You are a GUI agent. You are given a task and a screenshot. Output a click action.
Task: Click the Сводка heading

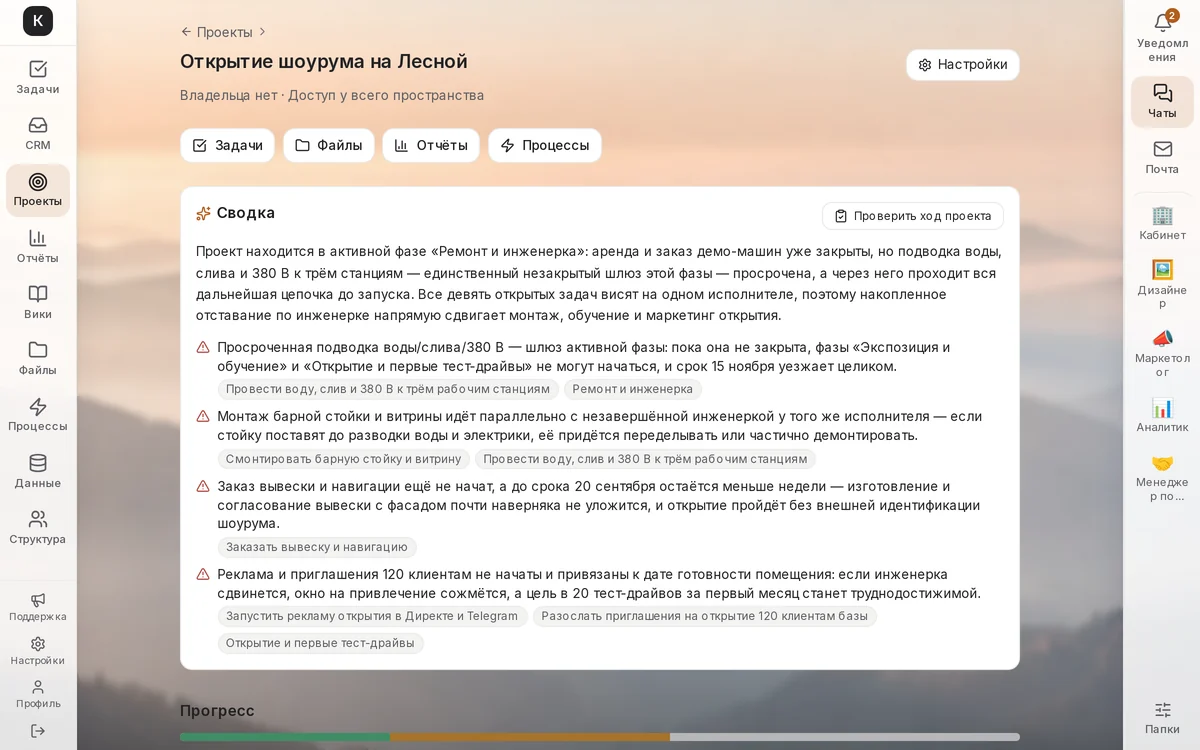click(246, 213)
